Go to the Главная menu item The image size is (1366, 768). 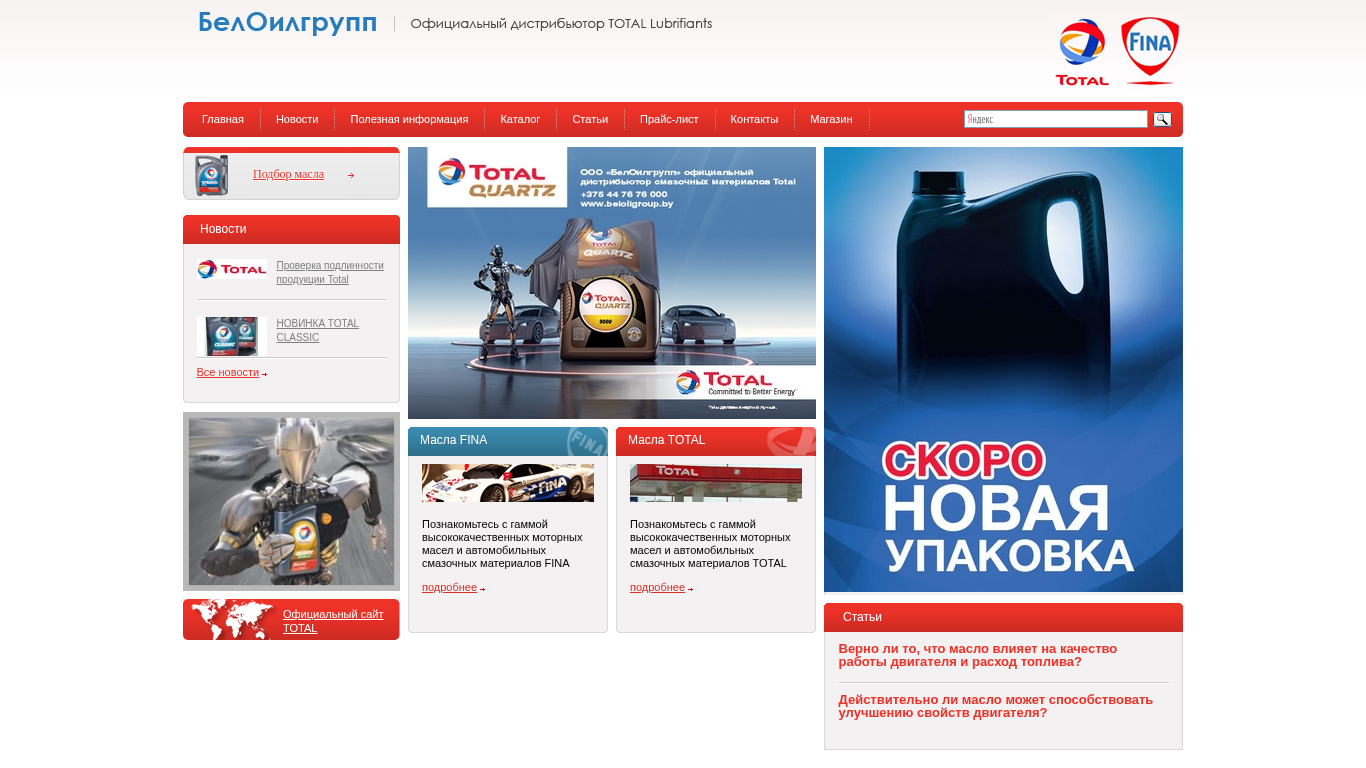pyautogui.click(x=223, y=119)
